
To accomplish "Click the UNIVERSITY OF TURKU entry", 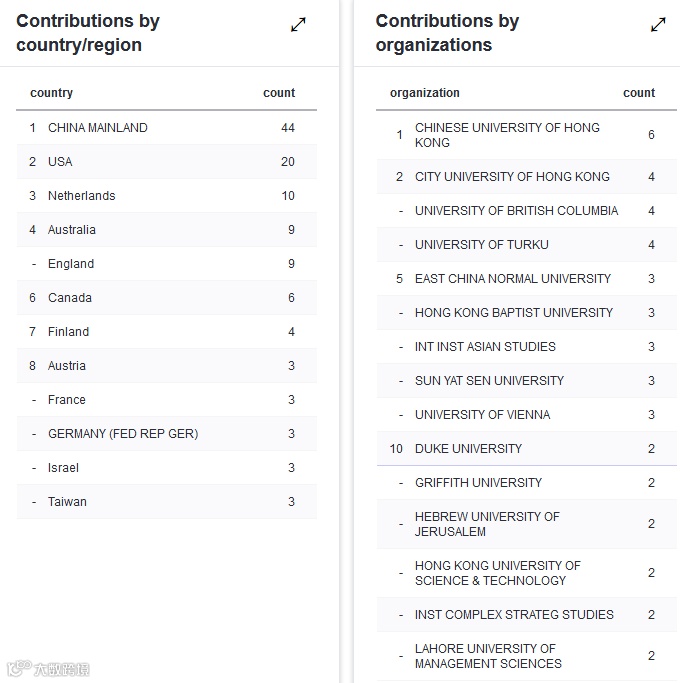I will (x=482, y=245).
